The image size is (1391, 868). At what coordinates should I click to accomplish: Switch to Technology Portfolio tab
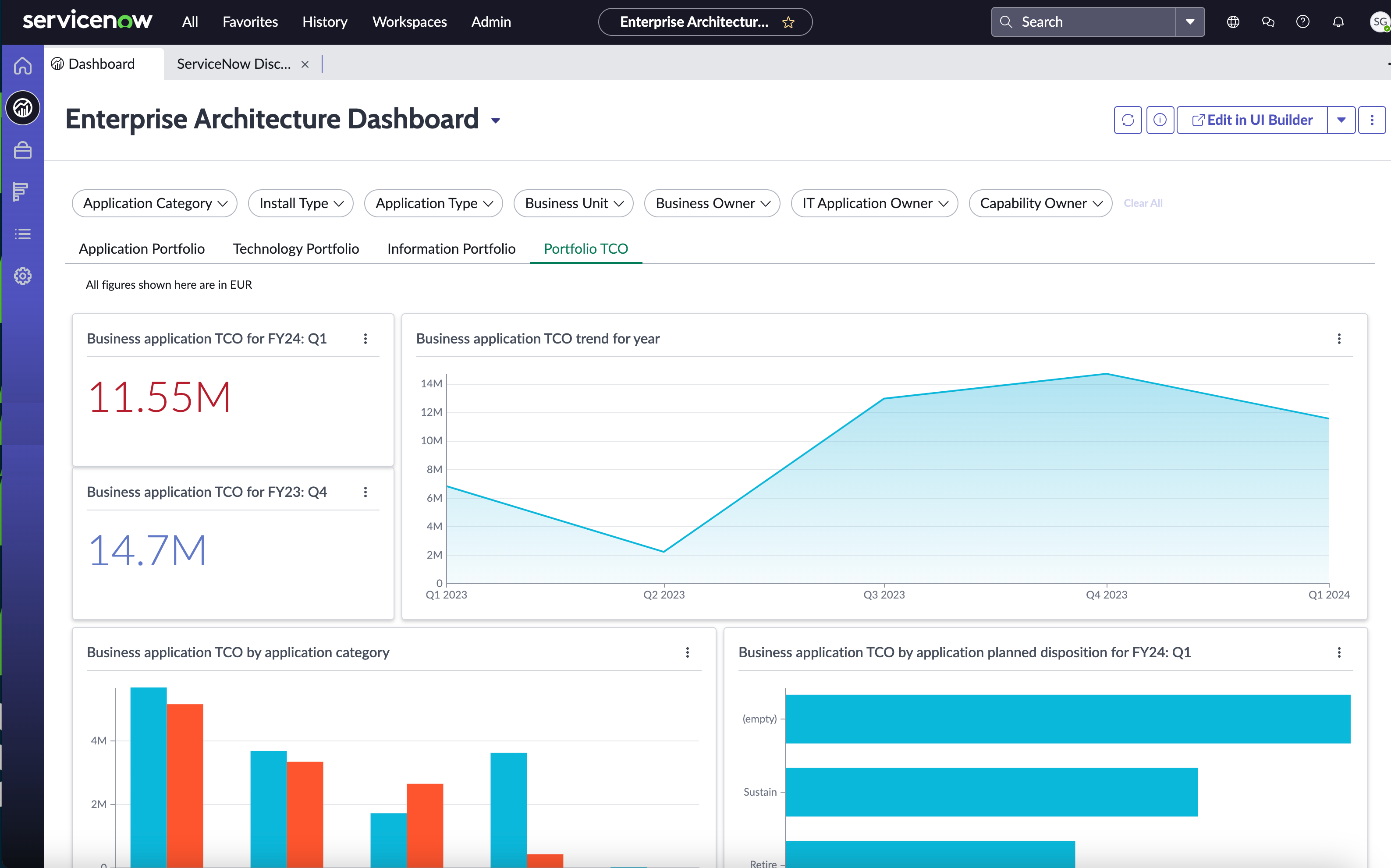coord(296,248)
